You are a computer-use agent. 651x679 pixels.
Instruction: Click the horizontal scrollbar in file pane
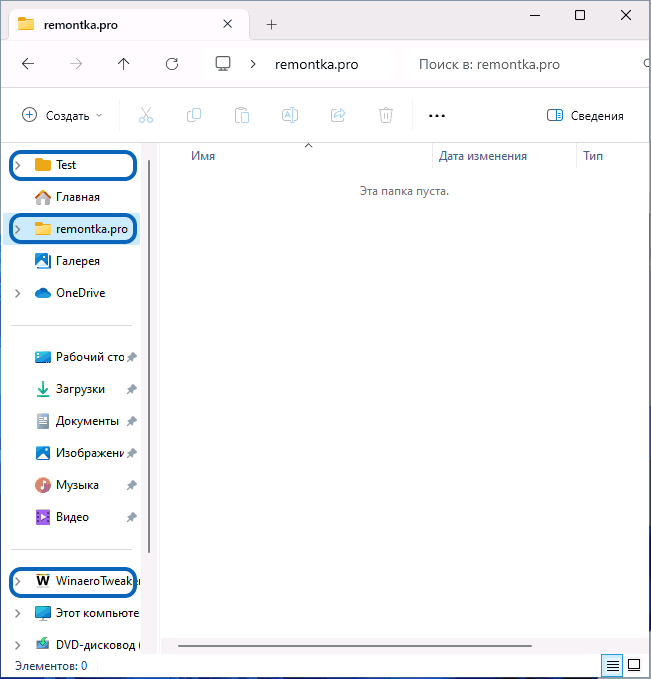click(355, 646)
